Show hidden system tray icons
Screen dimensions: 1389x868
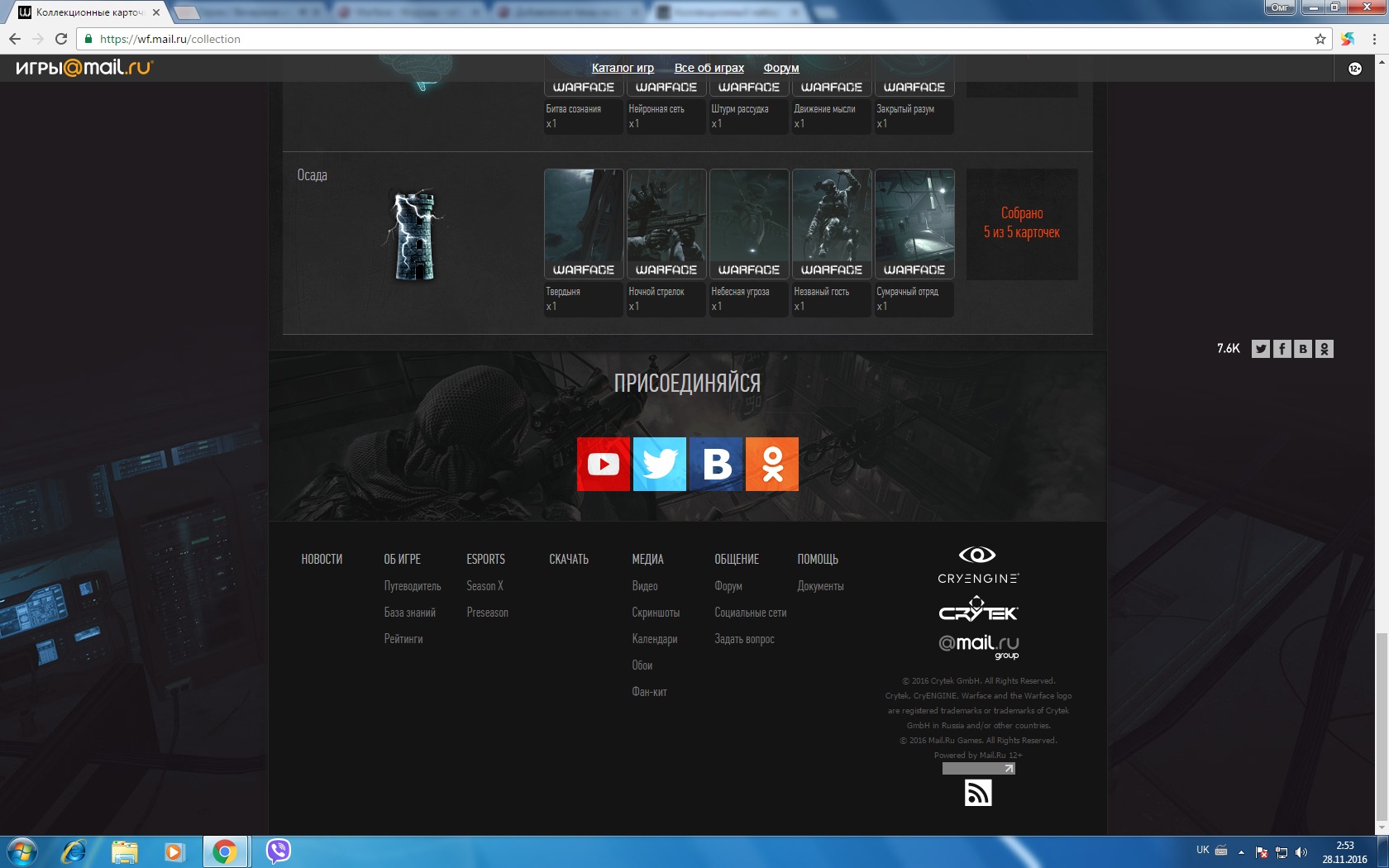pos(1241,852)
